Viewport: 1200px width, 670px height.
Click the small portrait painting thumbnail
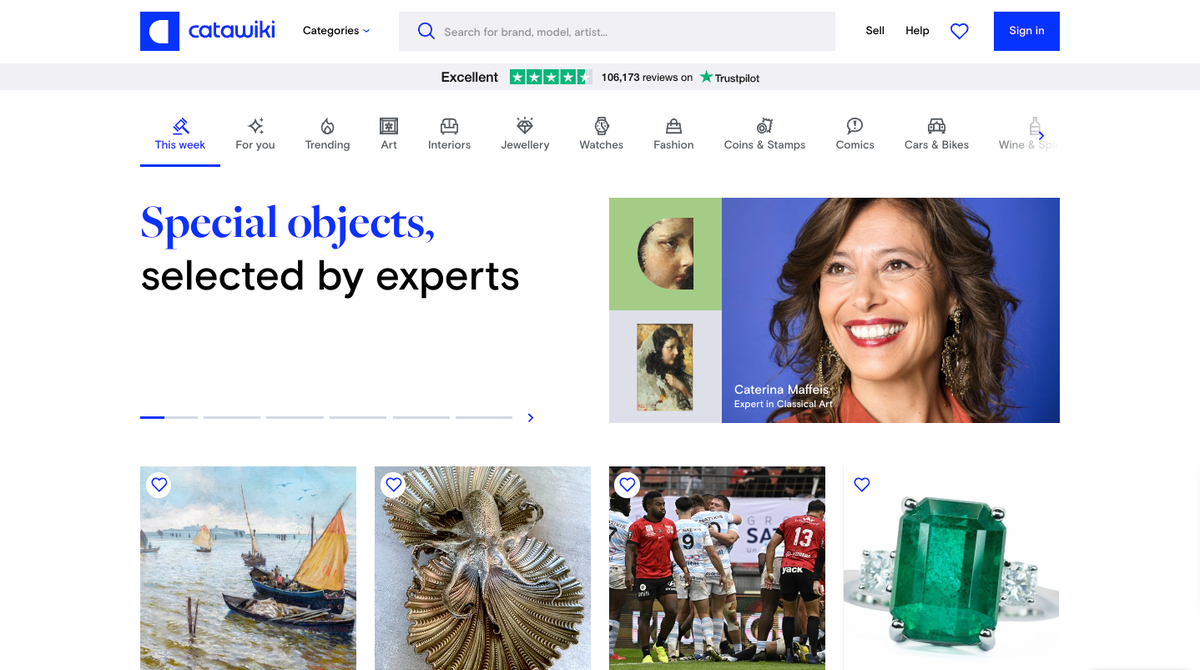point(665,366)
